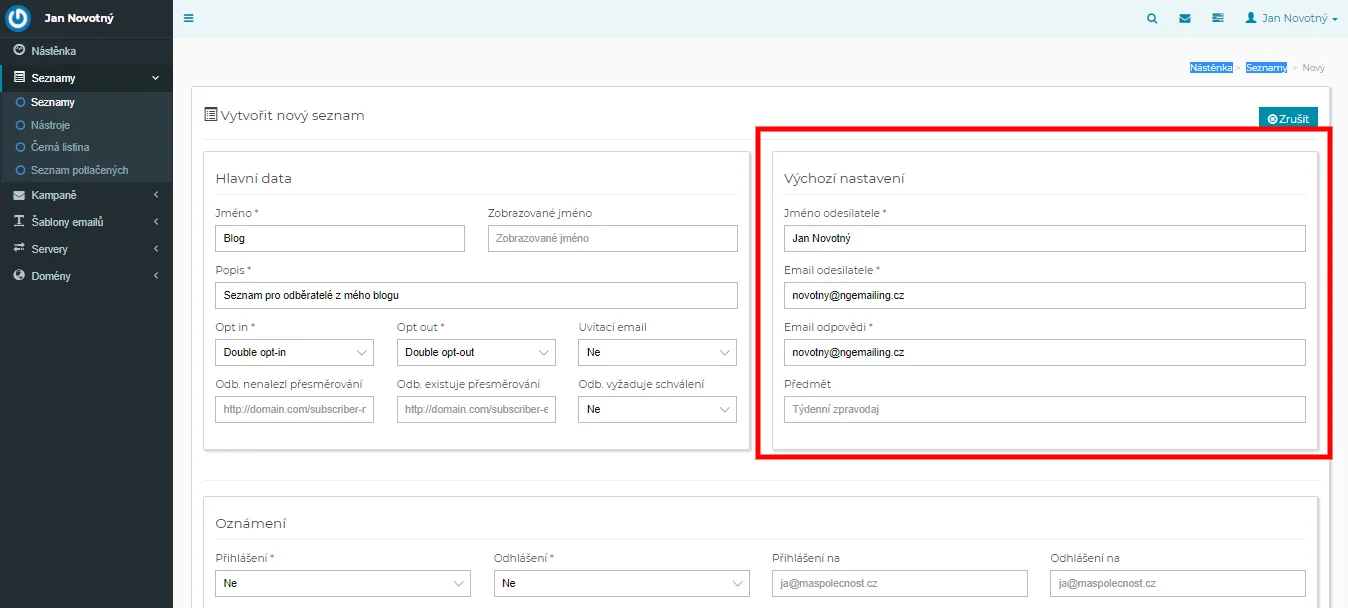
Task: Click the power logo icon top-left
Action: click(x=18, y=18)
